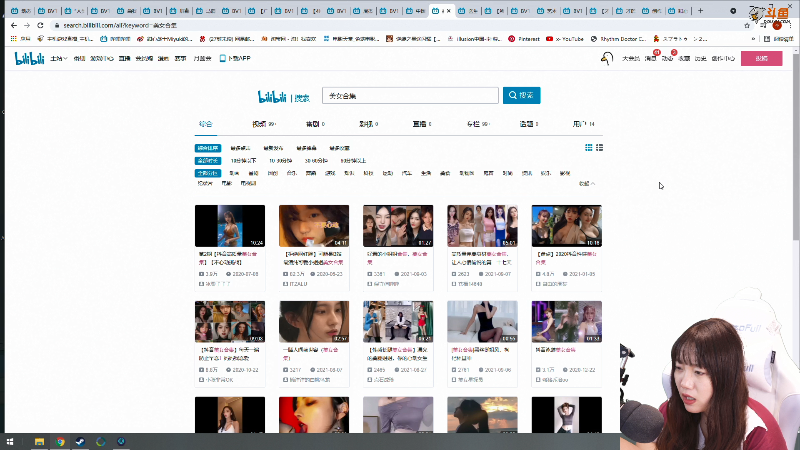Open the video thumbnail with duration 04:11

[x=314, y=226]
